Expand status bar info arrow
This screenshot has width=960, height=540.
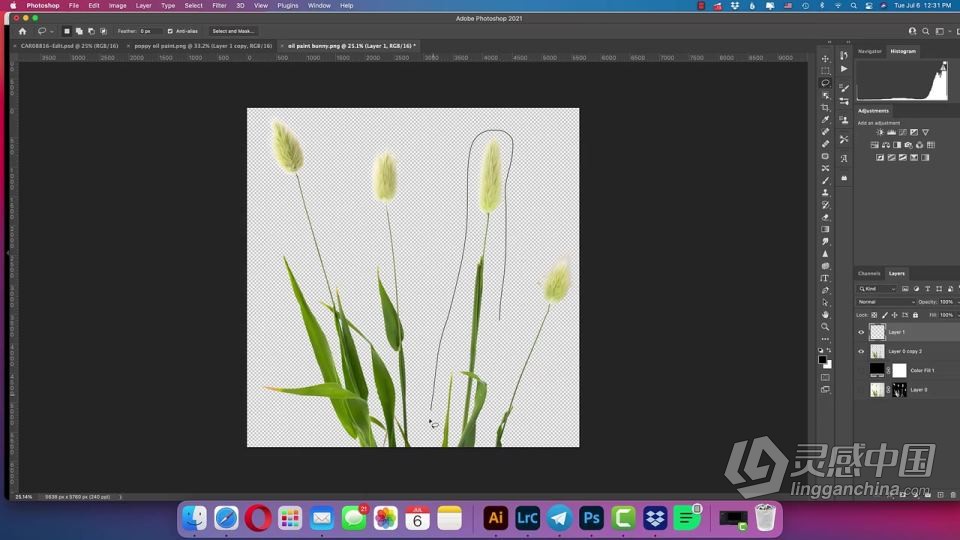pos(120,497)
